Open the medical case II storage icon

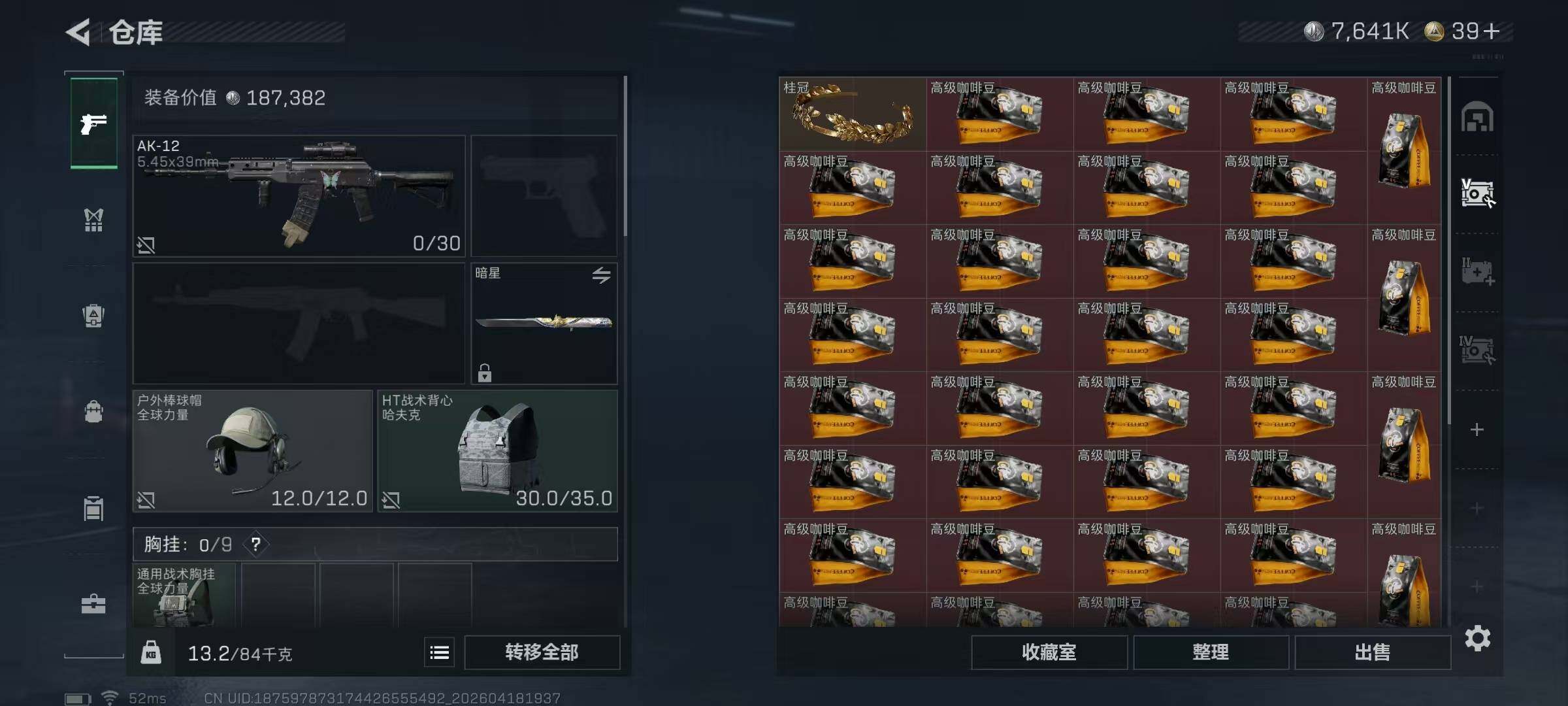click(x=1477, y=271)
